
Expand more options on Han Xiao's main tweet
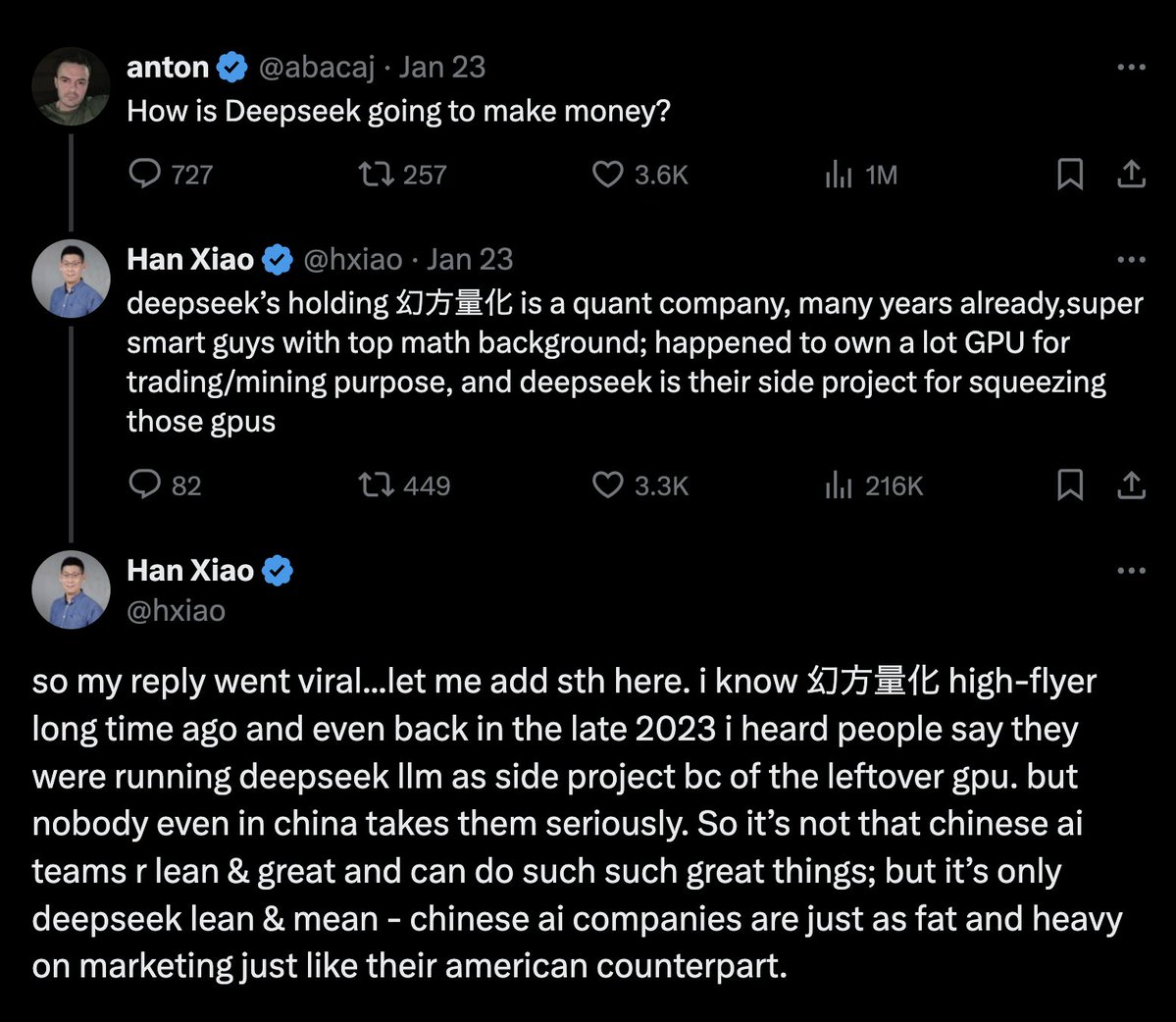(1131, 571)
